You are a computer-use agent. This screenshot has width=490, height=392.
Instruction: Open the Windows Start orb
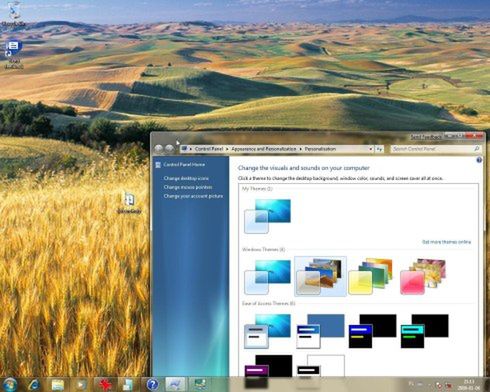[10, 384]
